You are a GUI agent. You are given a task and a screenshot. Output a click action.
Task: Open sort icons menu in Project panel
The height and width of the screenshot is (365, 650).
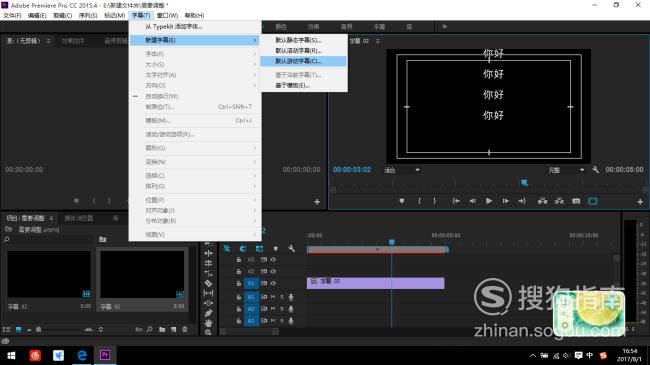(100, 330)
